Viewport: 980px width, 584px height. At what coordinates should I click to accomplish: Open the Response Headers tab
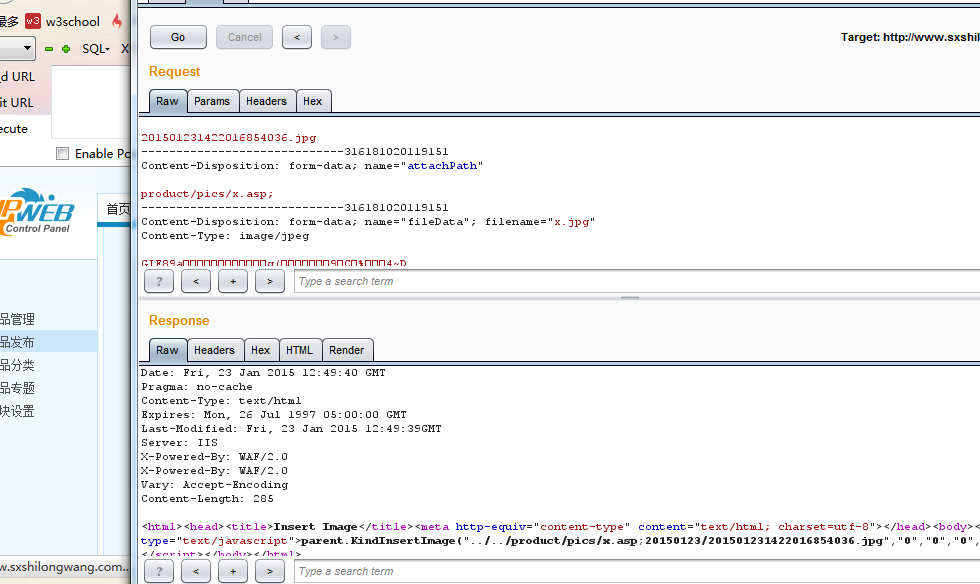[214, 350]
